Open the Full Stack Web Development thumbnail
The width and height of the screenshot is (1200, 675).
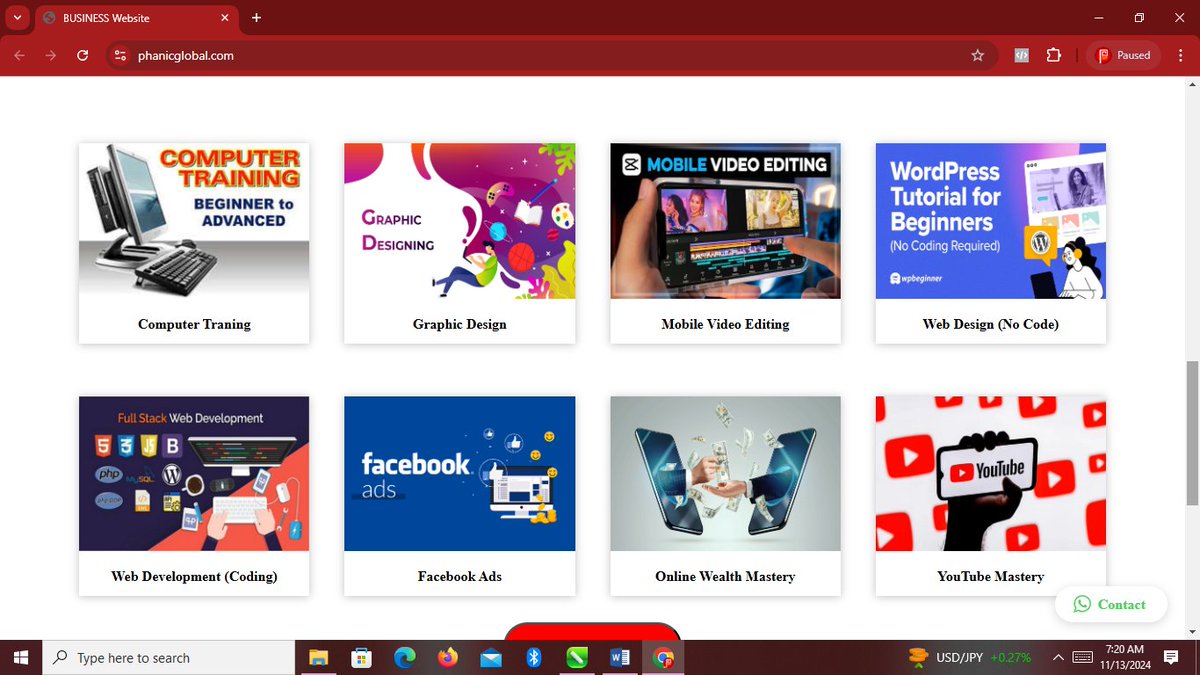pos(194,474)
